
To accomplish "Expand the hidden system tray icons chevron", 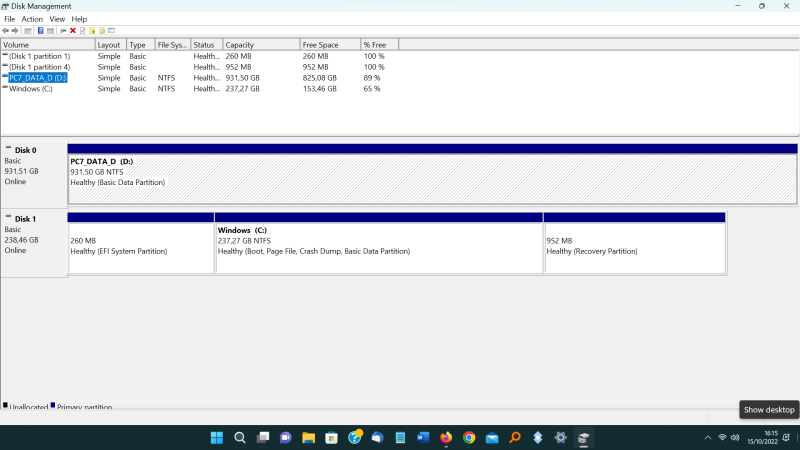I will [x=708, y=438].
